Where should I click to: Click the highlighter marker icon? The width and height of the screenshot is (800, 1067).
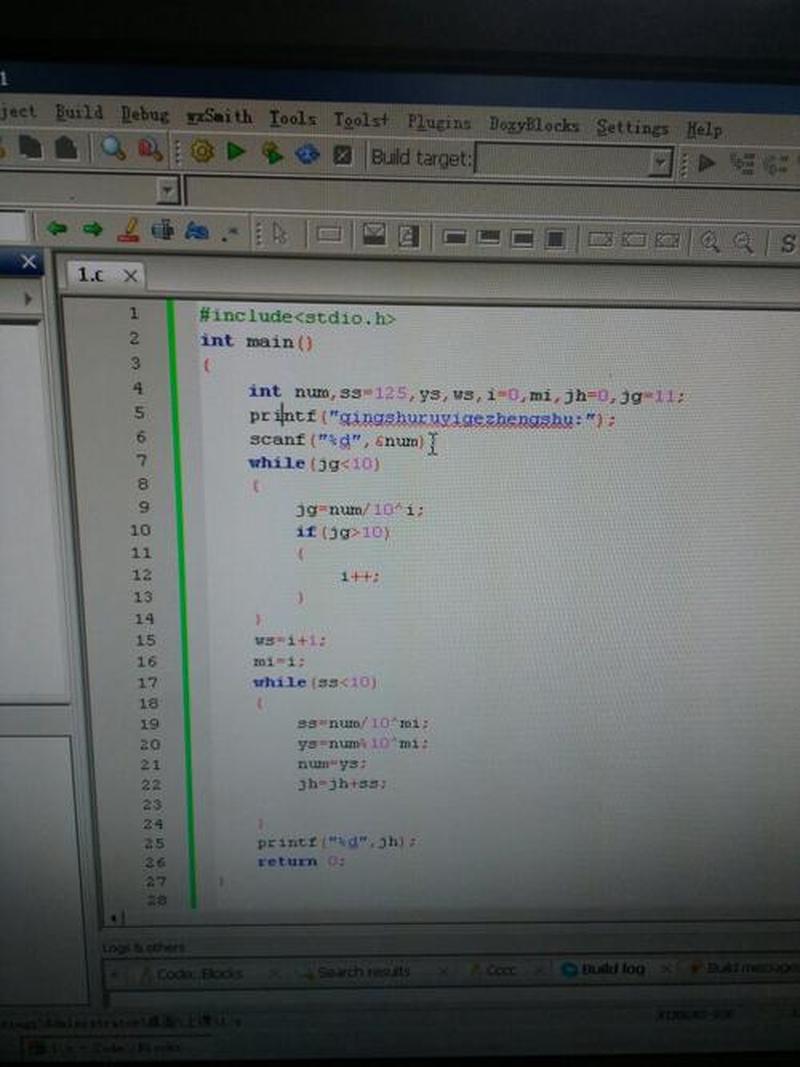128,230
